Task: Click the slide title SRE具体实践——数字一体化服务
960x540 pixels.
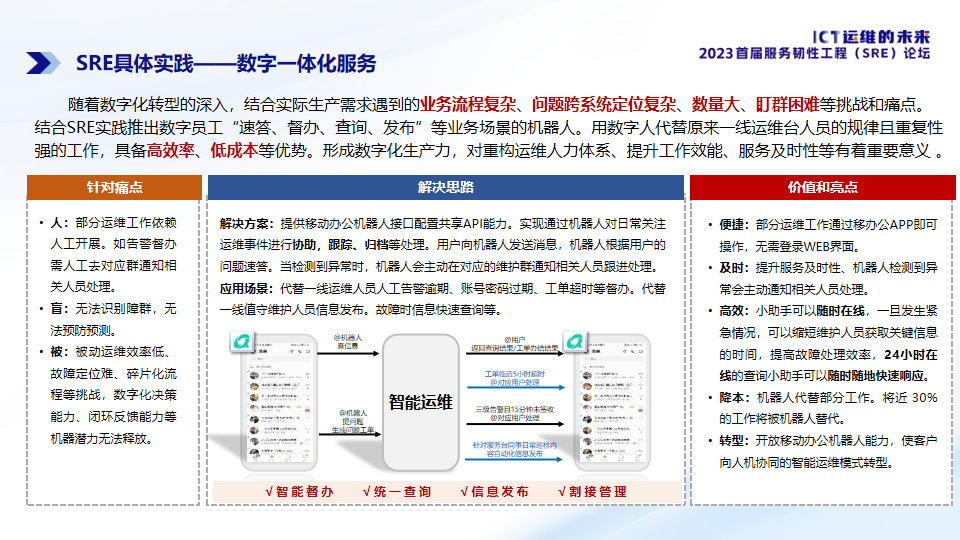Action: click(x=226, y=64)
